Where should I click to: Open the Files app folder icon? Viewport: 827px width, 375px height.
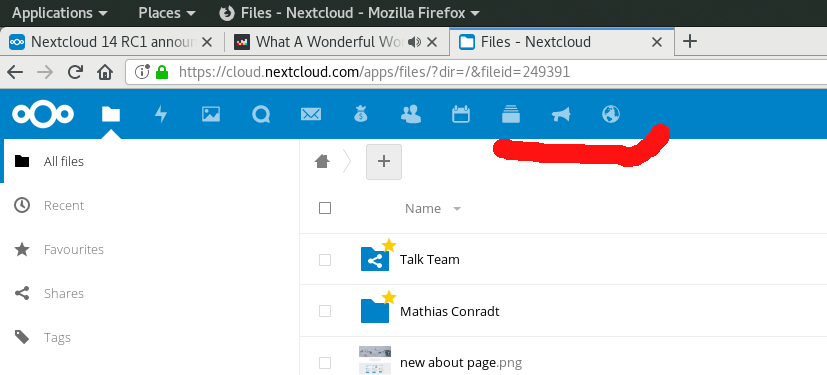click(111, 114)
